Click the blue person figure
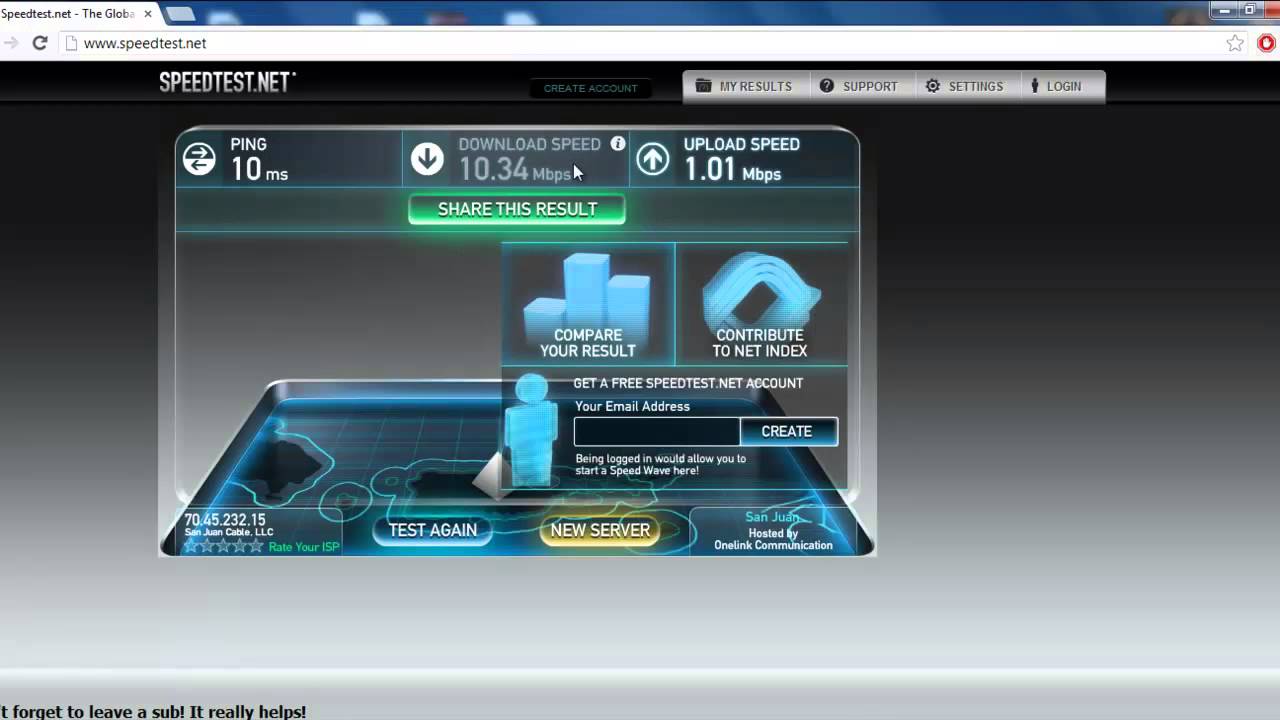 pos(530,430)
